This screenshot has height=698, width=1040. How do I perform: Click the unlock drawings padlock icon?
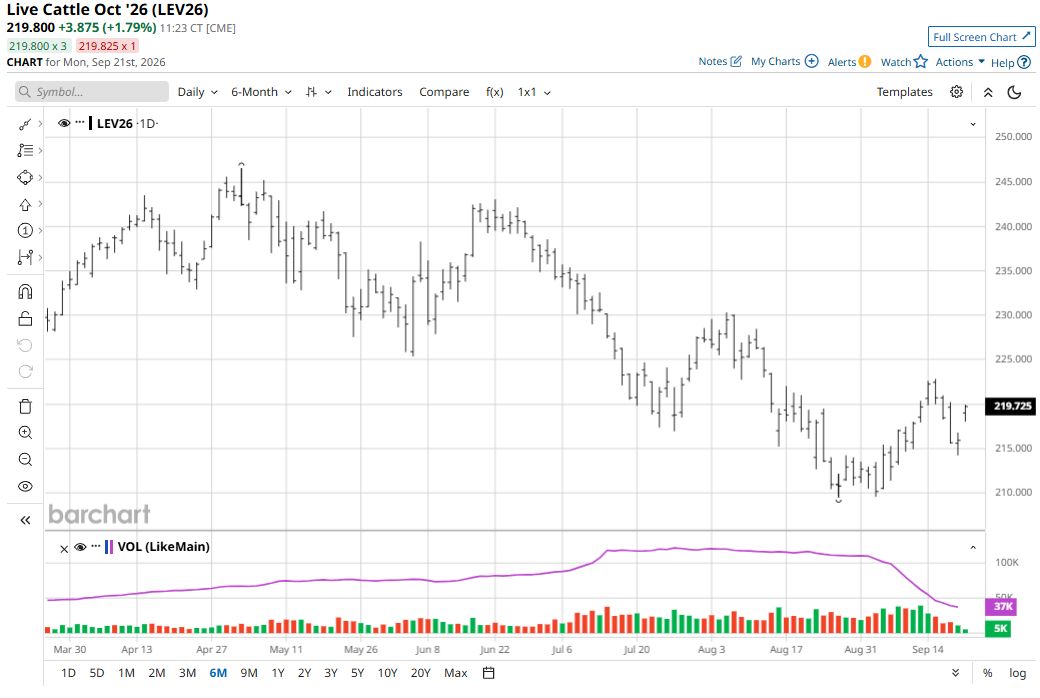click(x=25, y=318)
